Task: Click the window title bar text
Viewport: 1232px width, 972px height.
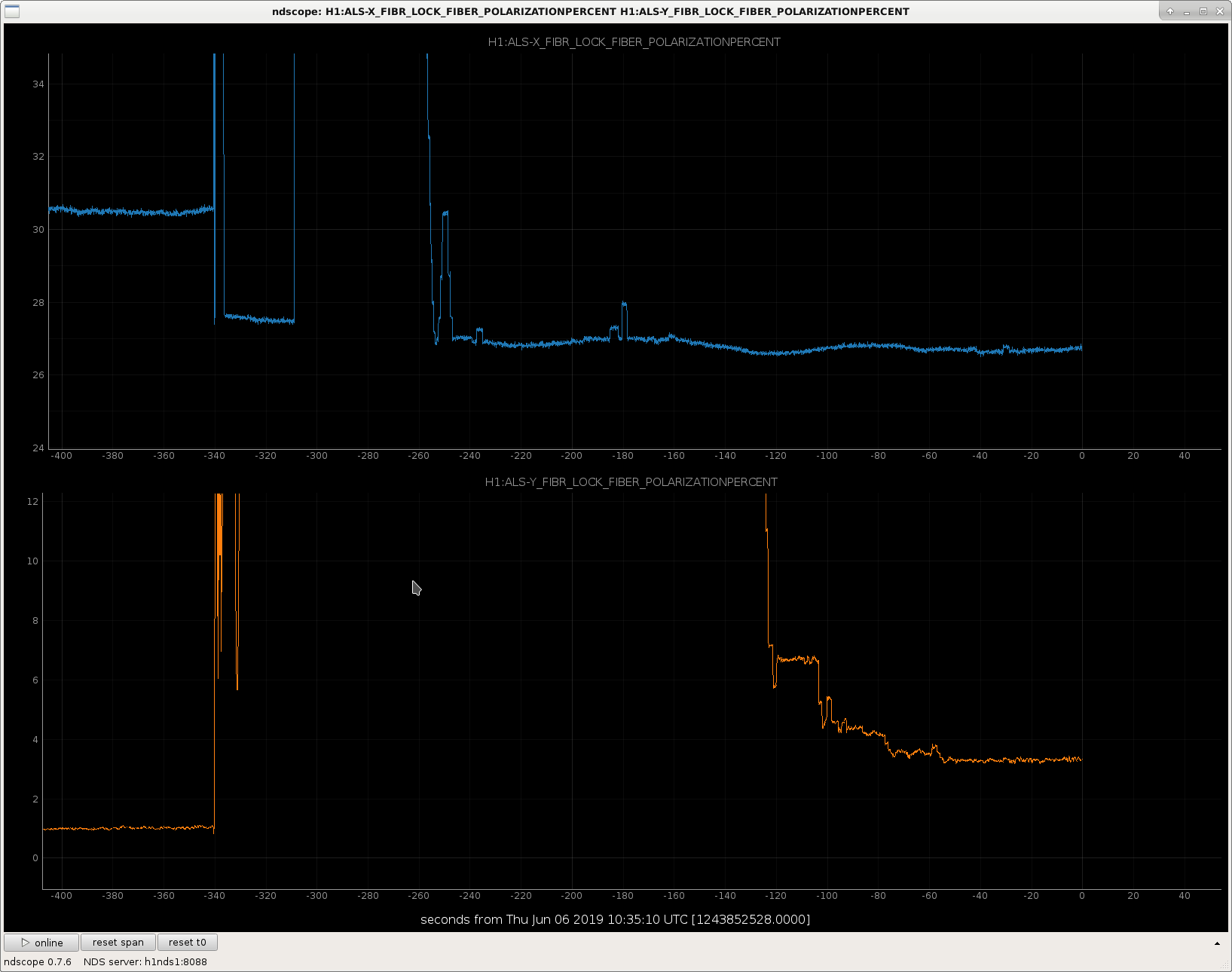Action: (x=591, y=11)
